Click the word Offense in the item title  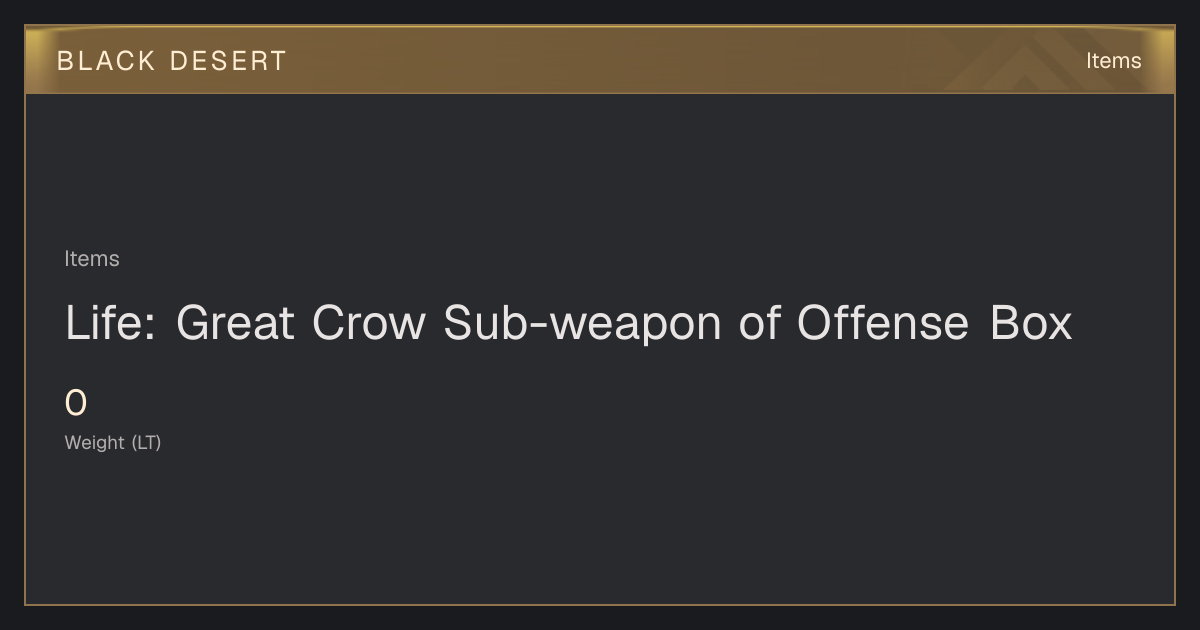point(882,323)
